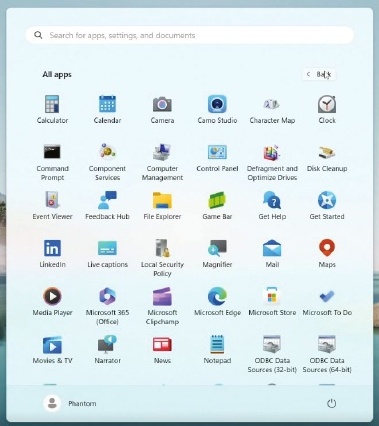Open the Get Help app
The width and height of the screenshot is (379, 426).
(272, 205)
